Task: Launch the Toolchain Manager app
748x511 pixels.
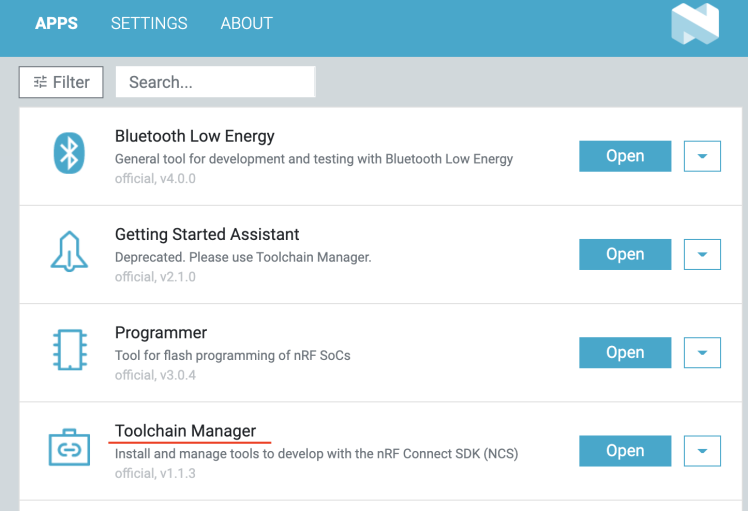Action: (625, 450)
